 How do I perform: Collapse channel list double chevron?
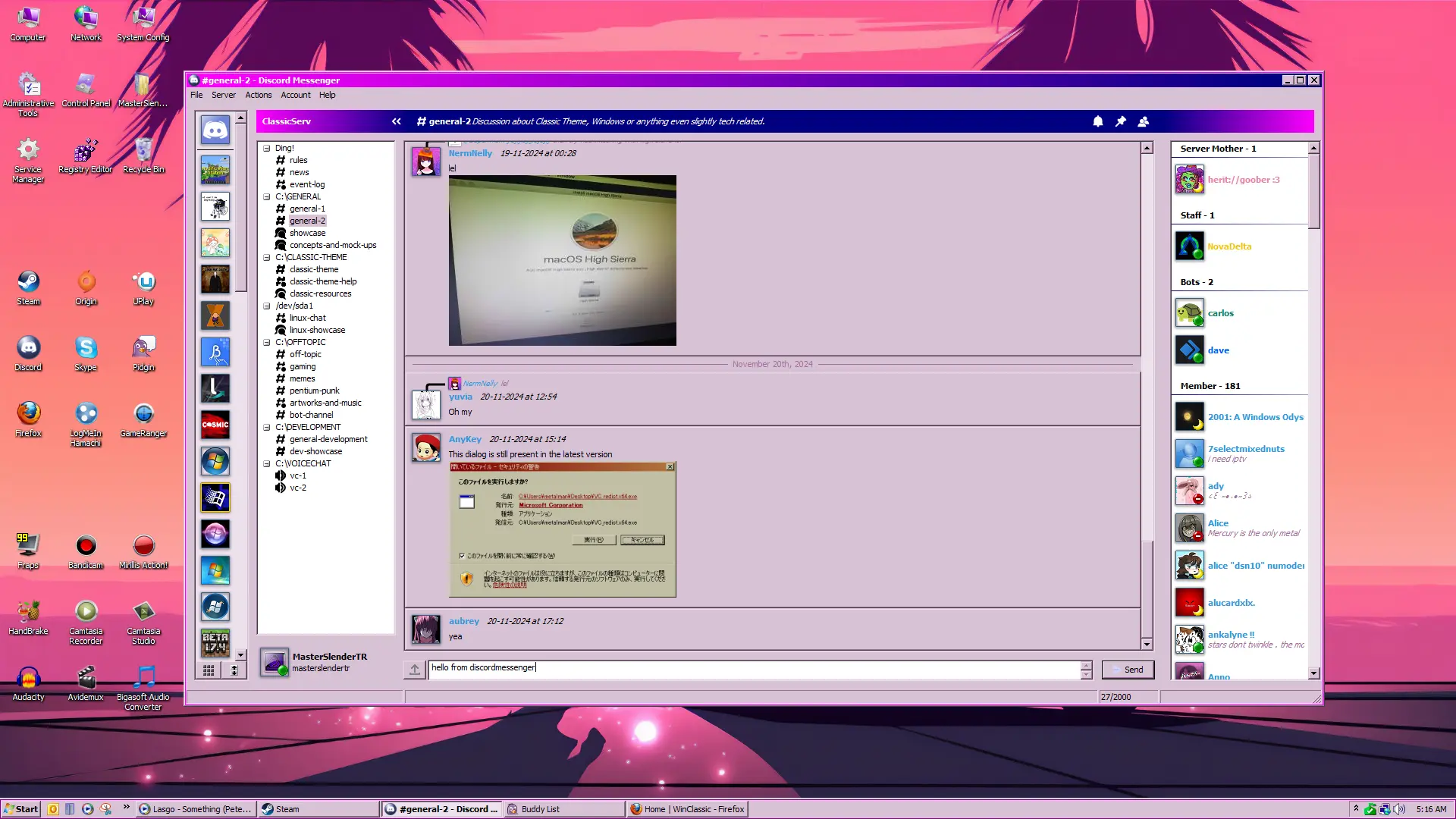[x=396, y=121]
